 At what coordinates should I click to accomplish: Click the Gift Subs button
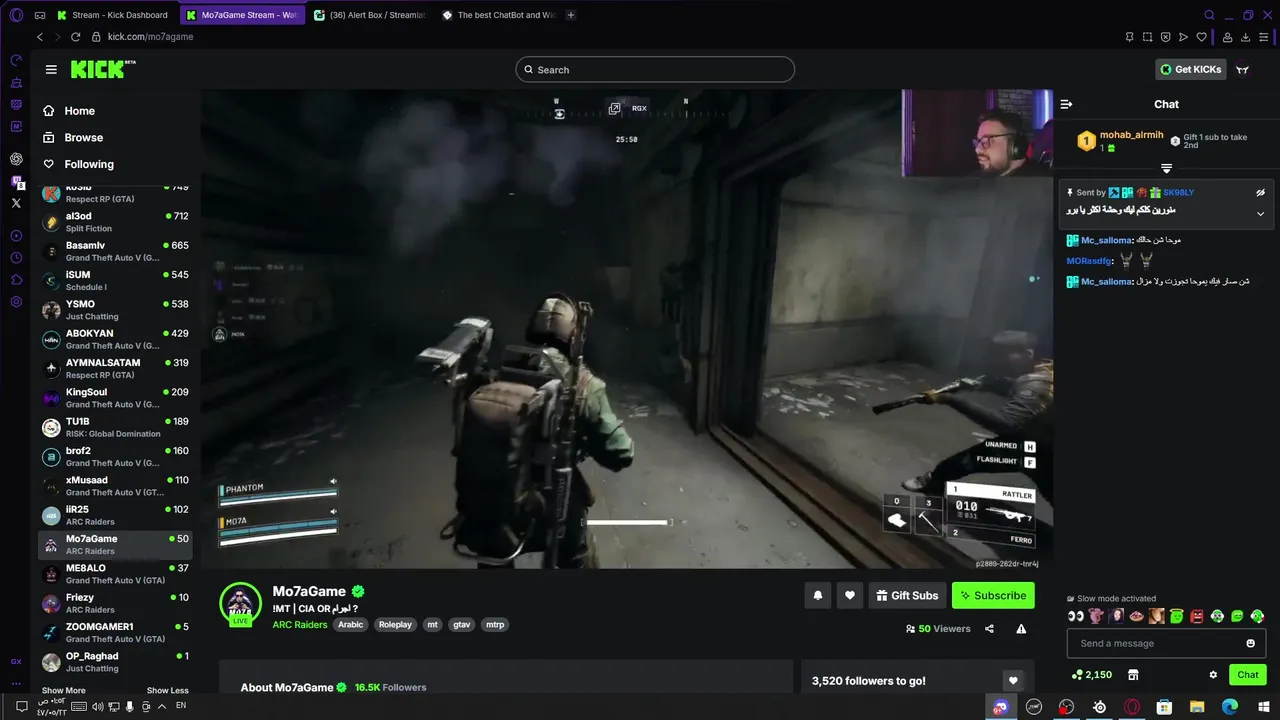(x=907, y=595)
